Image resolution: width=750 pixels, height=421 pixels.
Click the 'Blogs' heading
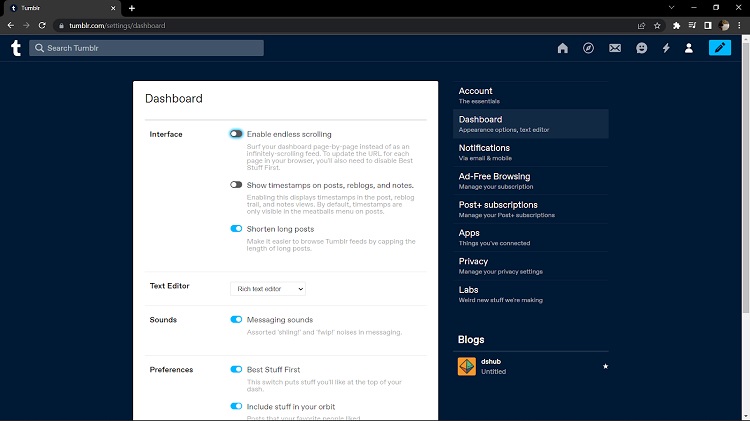click(471, 339)
